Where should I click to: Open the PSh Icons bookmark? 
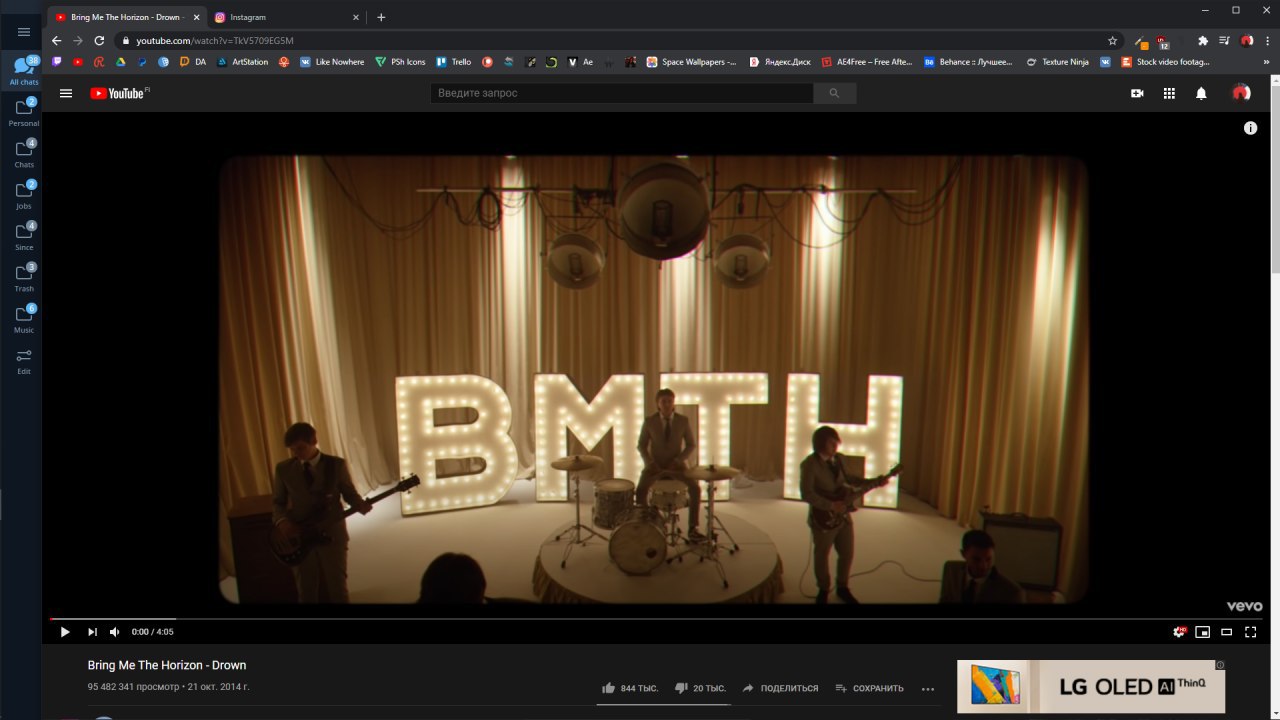point(400,62)
